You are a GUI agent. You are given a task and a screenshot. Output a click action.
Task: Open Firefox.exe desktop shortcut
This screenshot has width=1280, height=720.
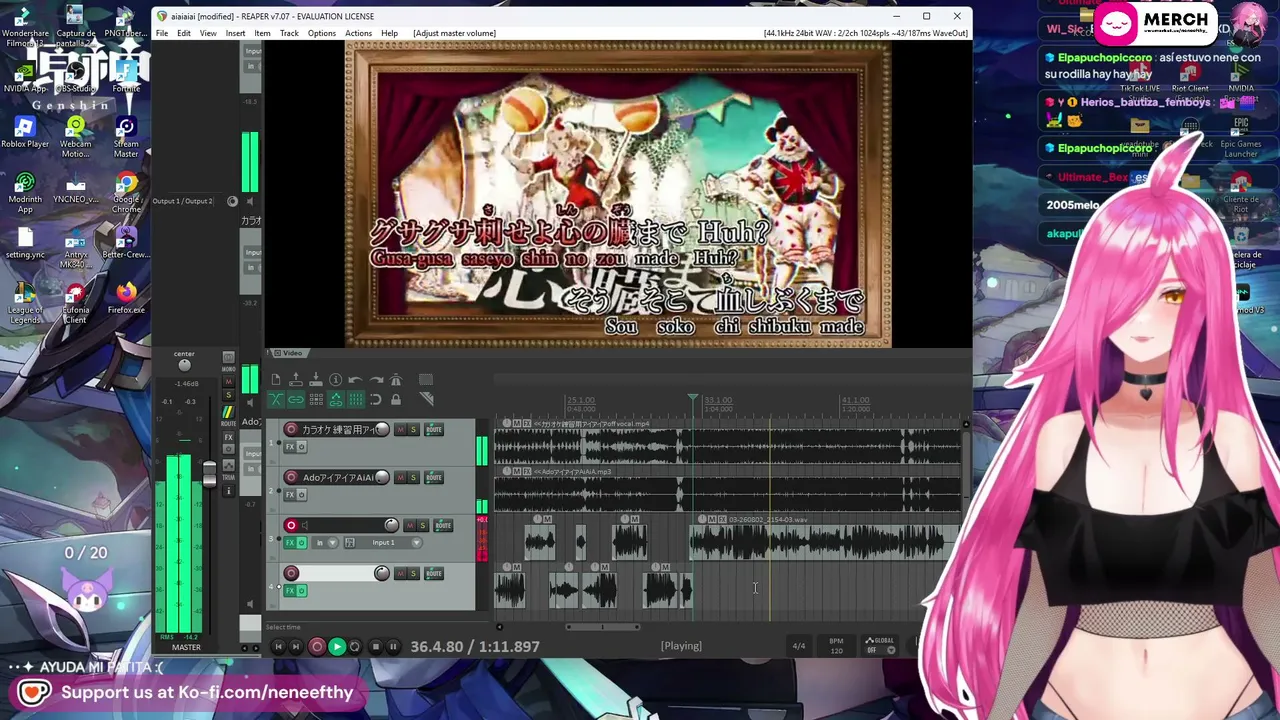(x=125, y=299)
